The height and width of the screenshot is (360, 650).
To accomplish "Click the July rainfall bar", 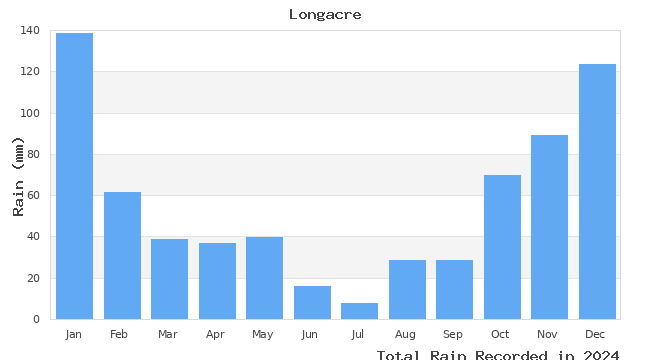I will [x=359, y=311].
